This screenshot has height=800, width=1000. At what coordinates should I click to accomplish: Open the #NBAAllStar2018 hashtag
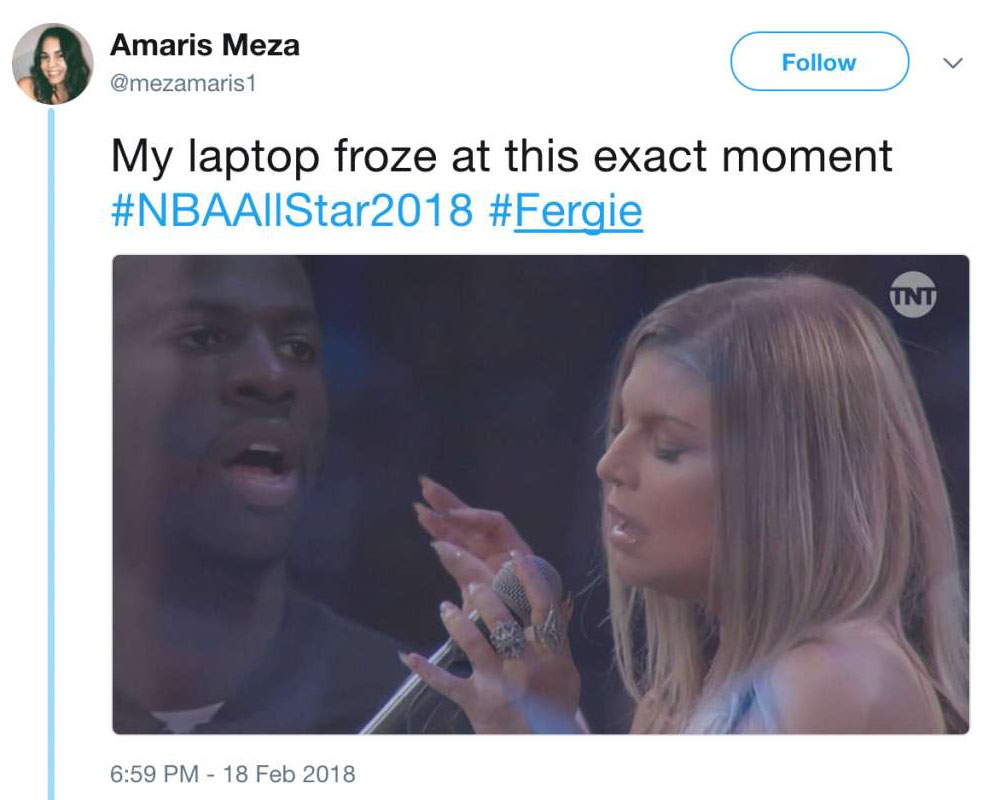tap(292, 211)
